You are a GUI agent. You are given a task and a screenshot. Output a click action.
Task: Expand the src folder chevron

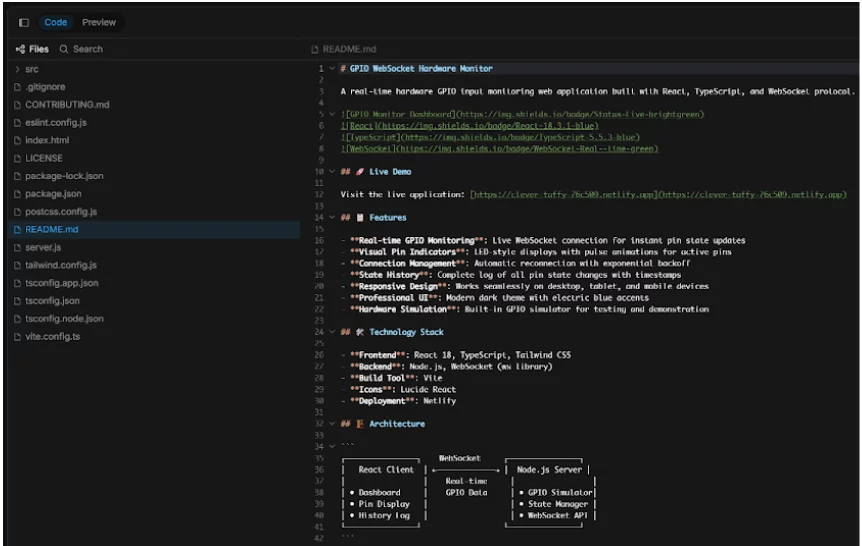click(18, 69)
